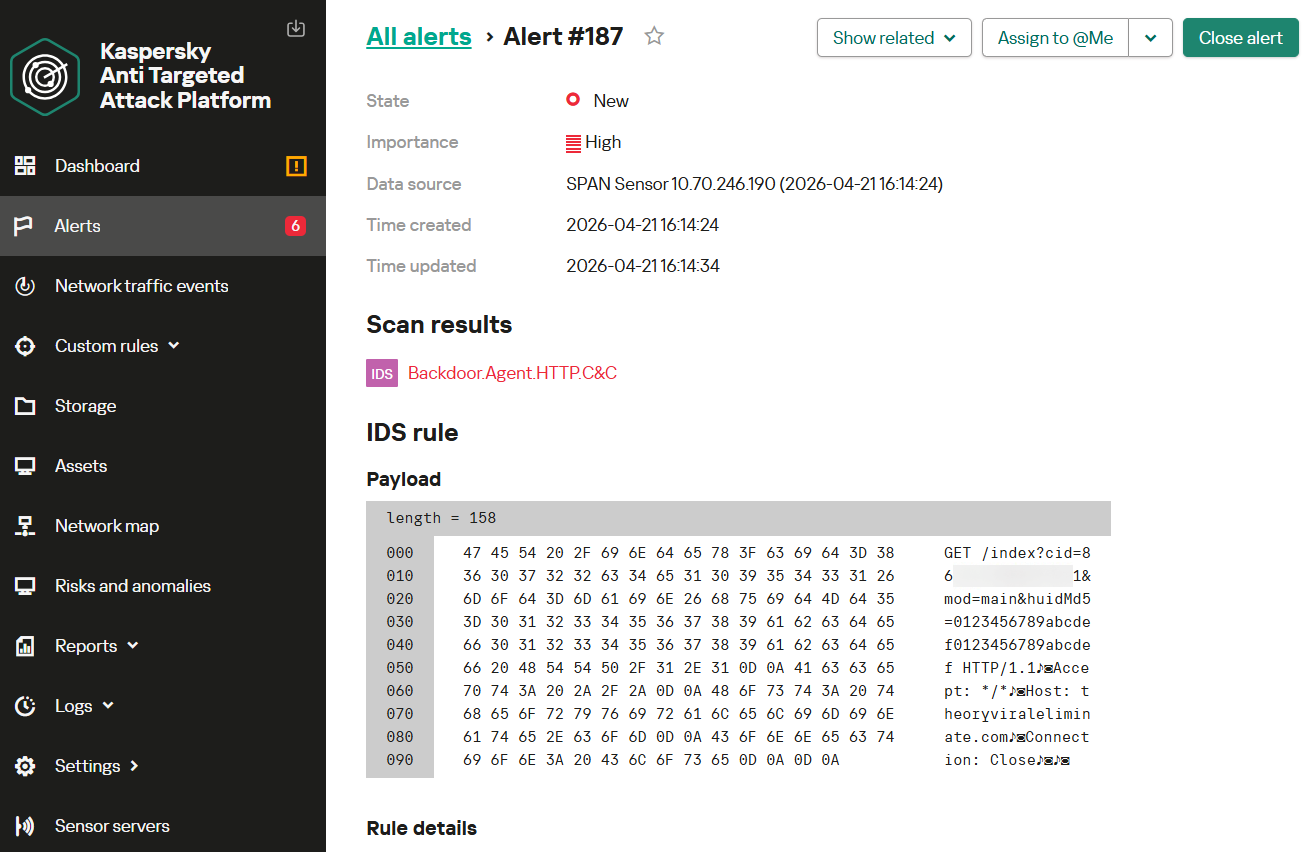Click the Alerts flag icon
The image size is (1313, 852).
point(25,226)
